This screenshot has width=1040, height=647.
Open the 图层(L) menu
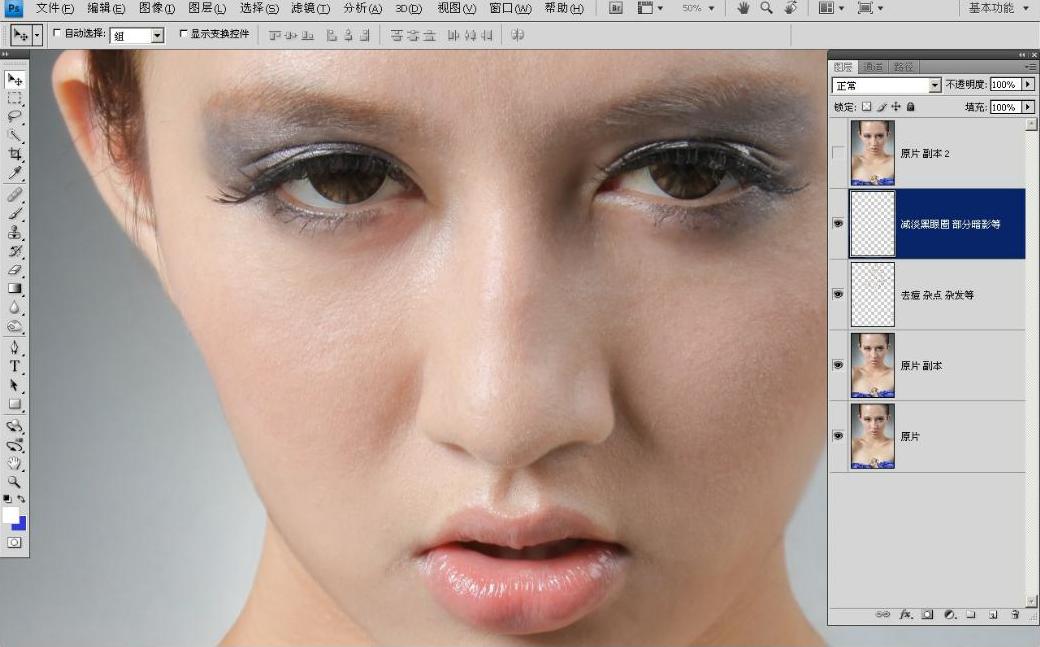207,8
